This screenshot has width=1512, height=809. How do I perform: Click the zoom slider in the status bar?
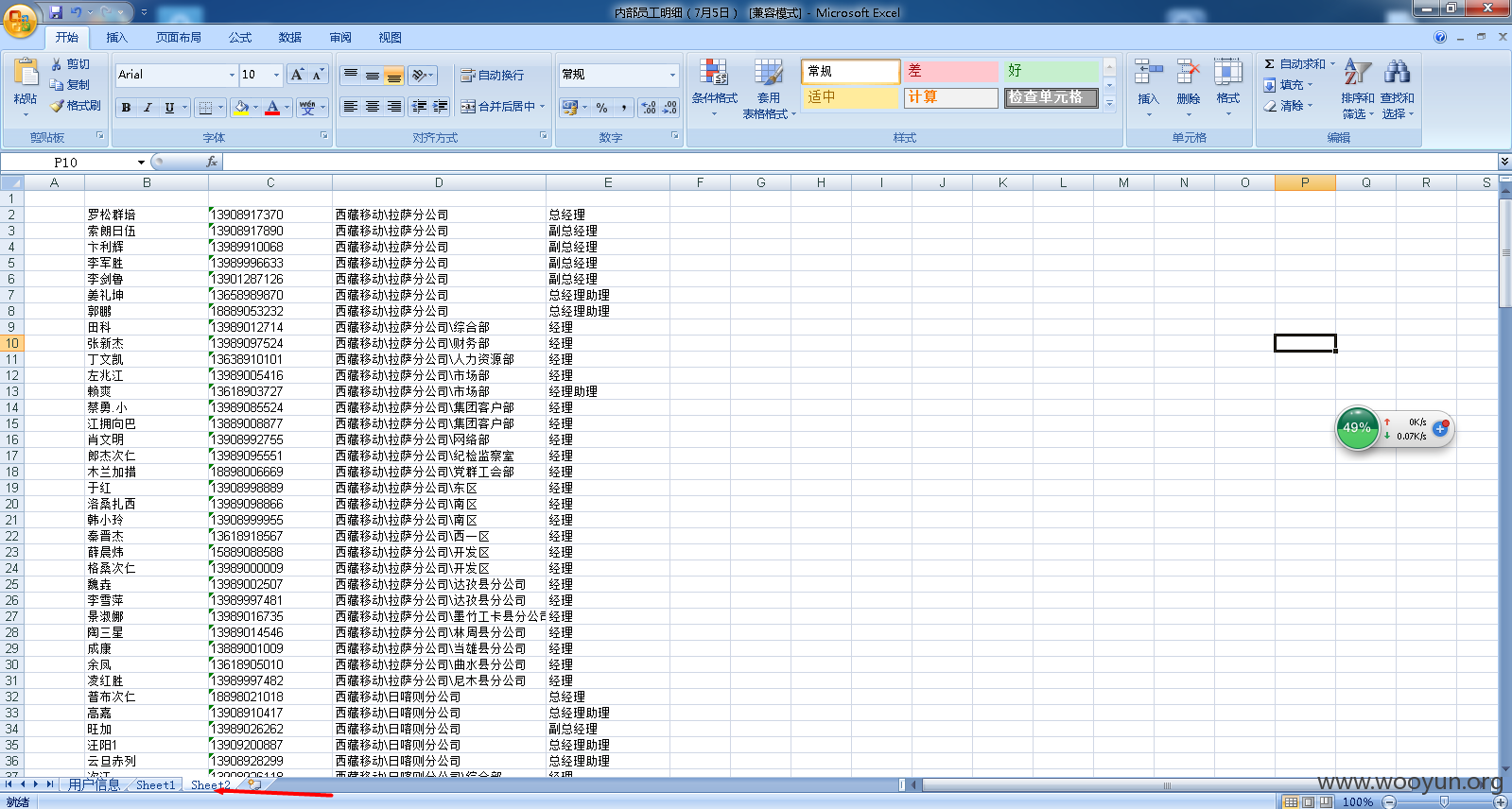click(1444, 801)
